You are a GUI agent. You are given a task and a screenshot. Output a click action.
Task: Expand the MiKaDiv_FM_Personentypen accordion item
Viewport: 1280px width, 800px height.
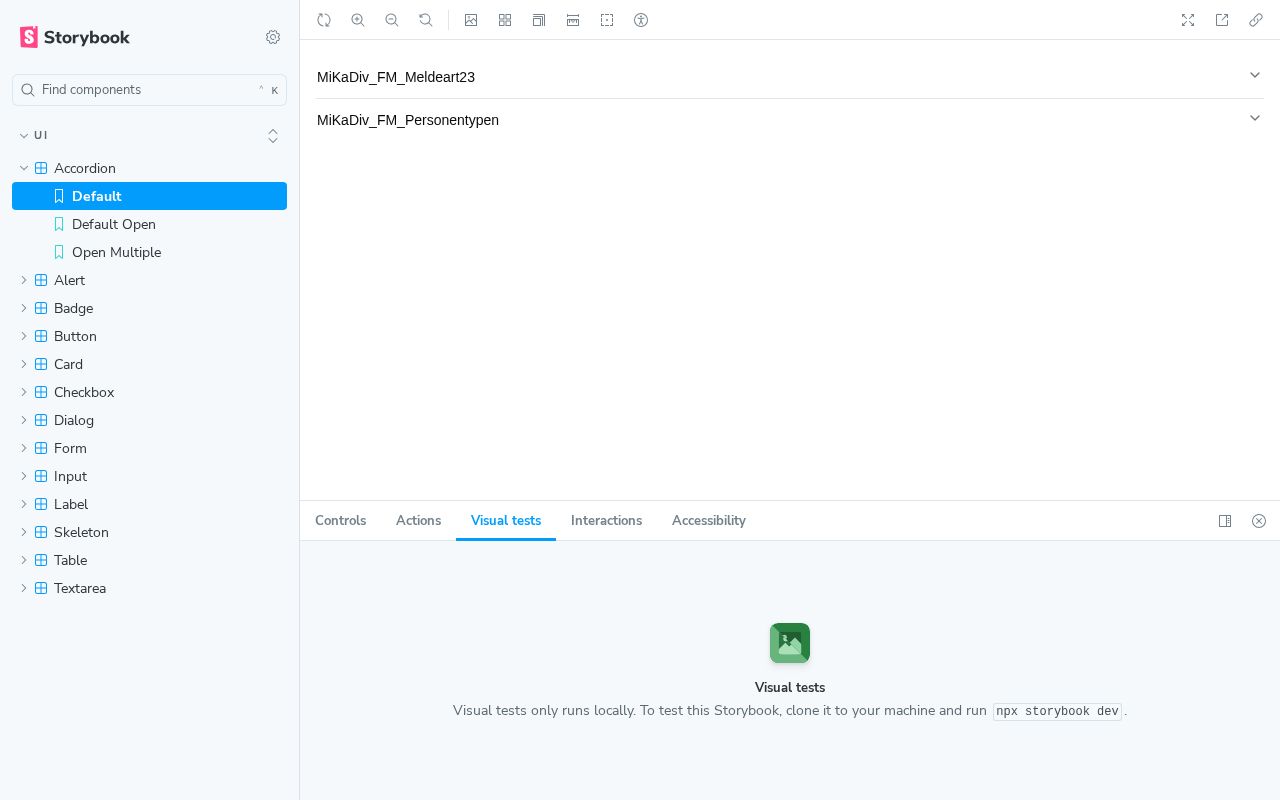(x=790, y=120)
